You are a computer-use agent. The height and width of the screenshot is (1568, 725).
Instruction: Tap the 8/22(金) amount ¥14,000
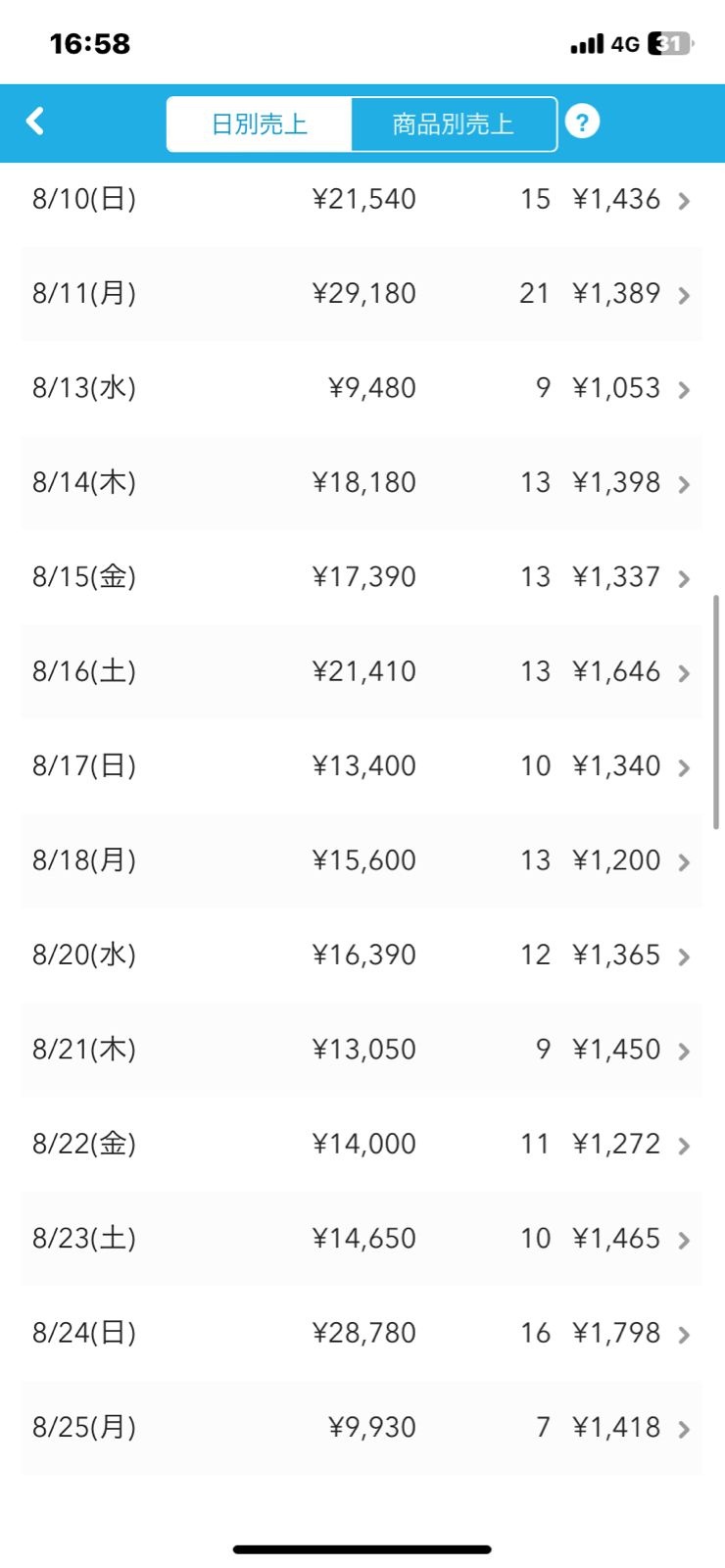click(364, 1145)
